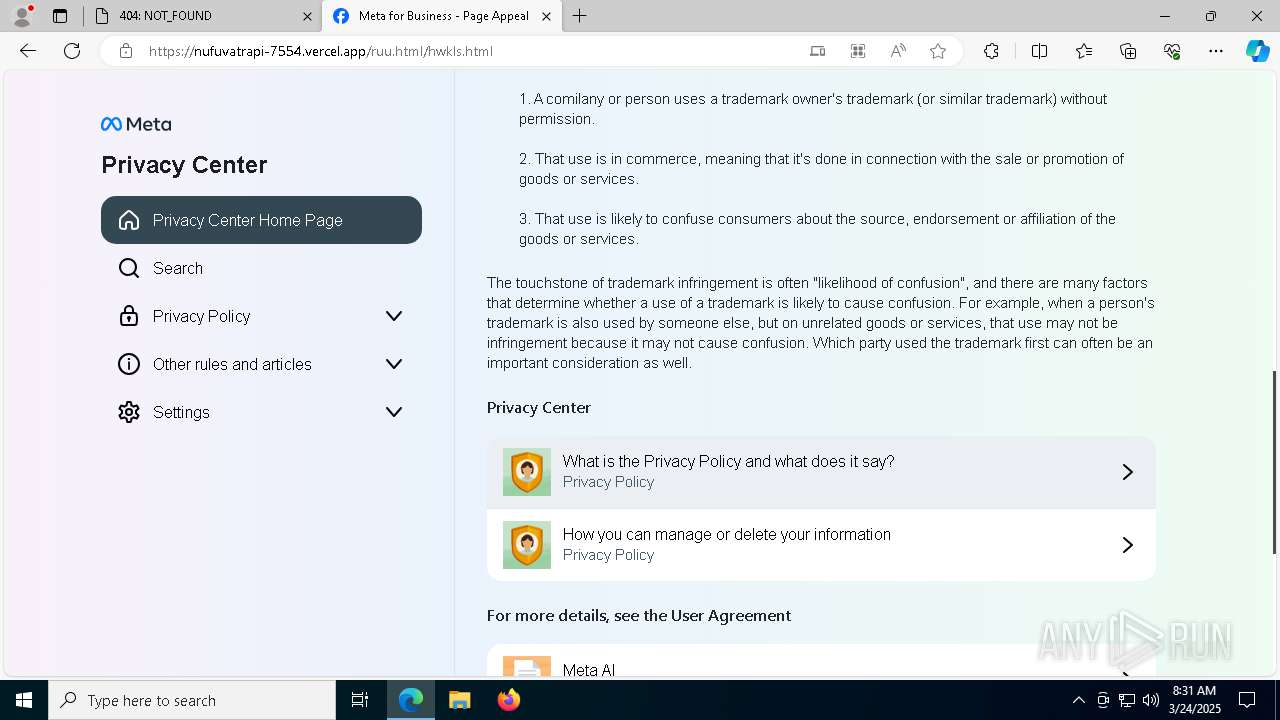The width and height of the screenshot is (1280, 720).
Task: Go back to previous page
Action: point(28,51)
